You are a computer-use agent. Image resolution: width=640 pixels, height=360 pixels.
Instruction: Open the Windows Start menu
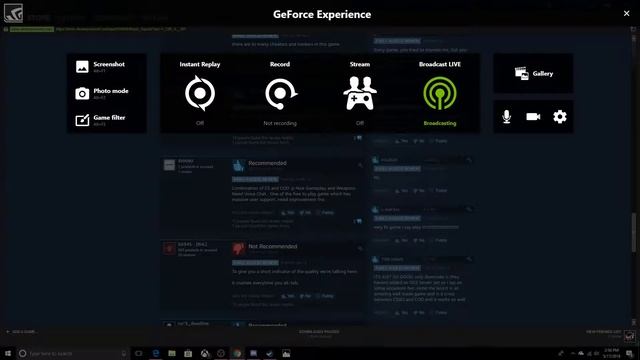coord(7,353)
